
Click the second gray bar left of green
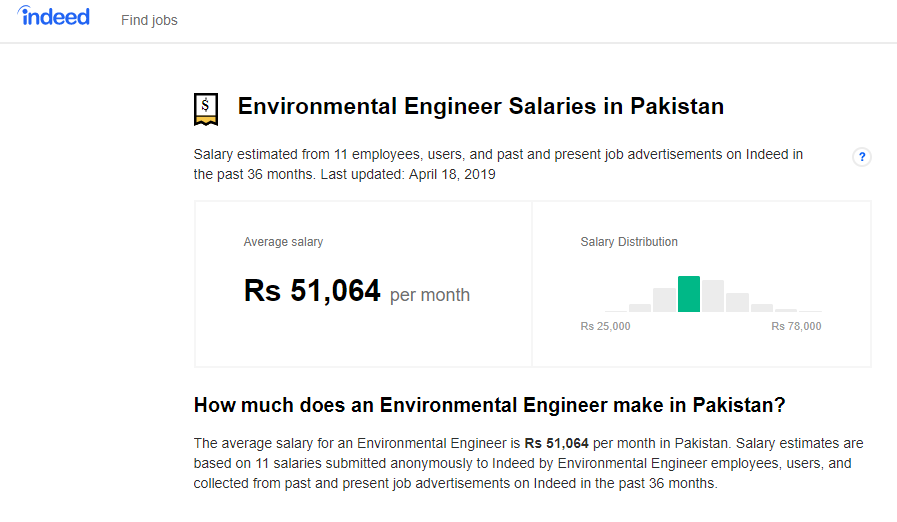pos(640,308)
